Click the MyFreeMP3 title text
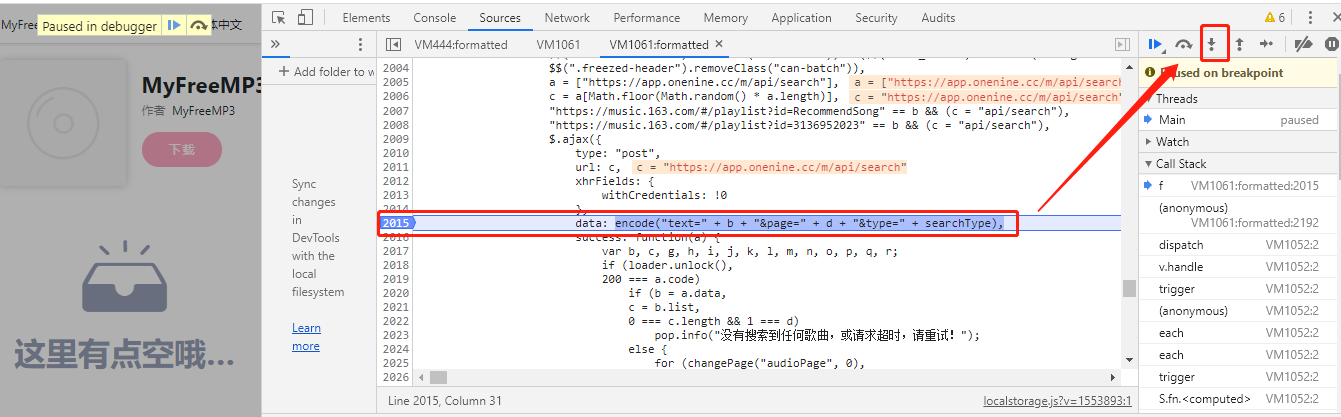 point(201,86)
